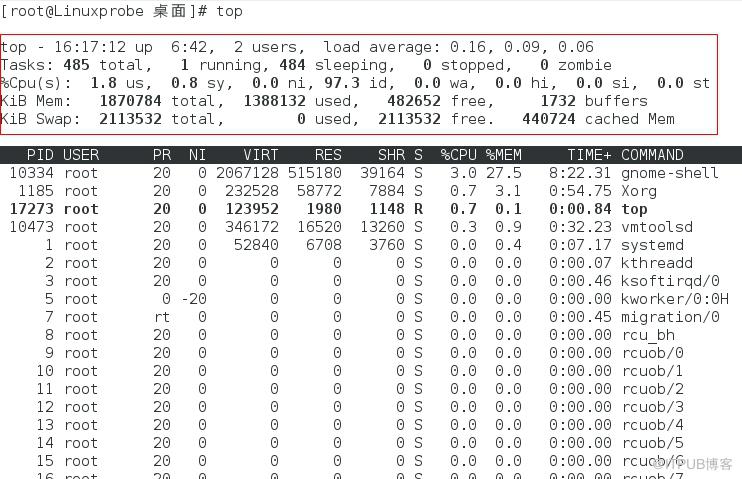Click the 440724 cached Mem value
The height and width of the screenshot is (479, 742).
click(x=549, y=119)
